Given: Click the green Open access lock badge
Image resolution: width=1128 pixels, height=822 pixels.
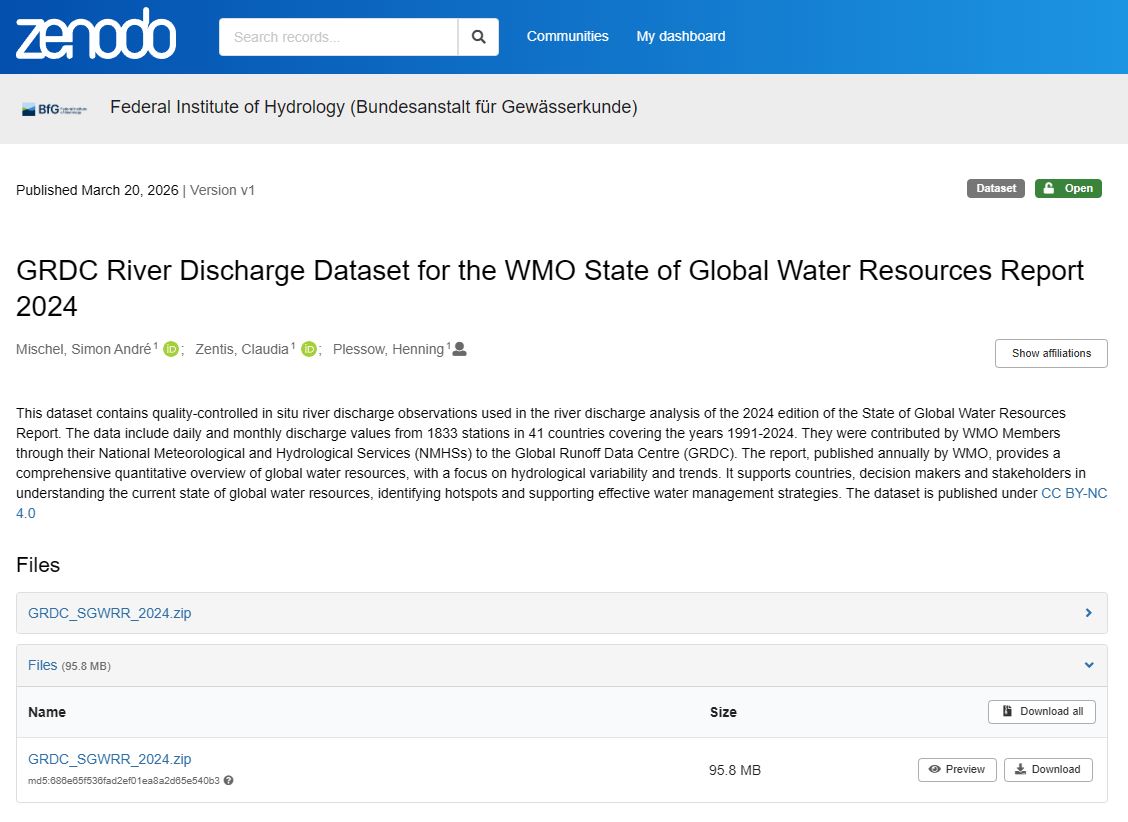Looking at the screenshot, I should pos(1068,188).
